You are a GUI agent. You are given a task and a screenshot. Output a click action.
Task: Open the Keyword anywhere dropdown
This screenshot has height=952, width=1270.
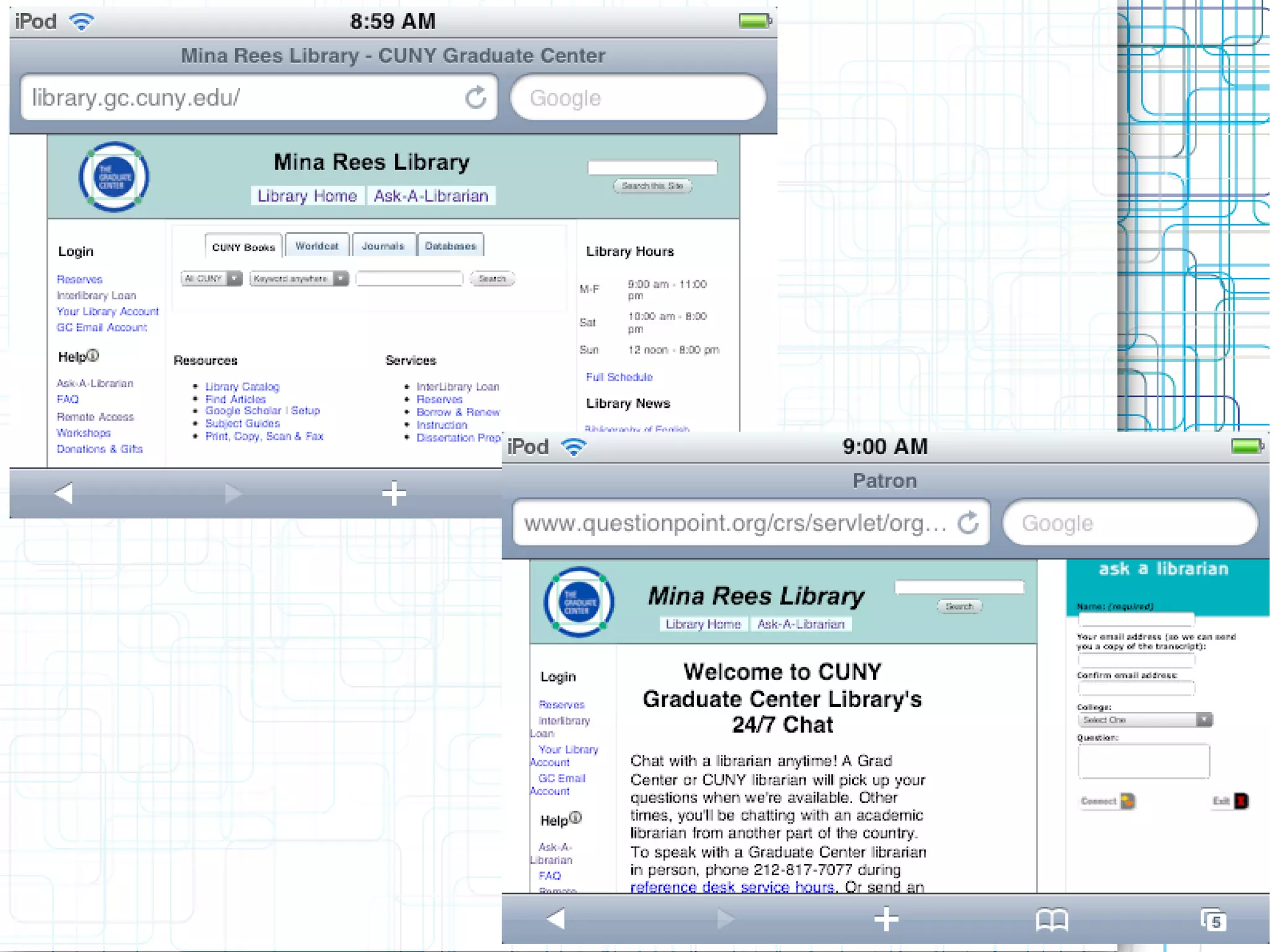299,278
